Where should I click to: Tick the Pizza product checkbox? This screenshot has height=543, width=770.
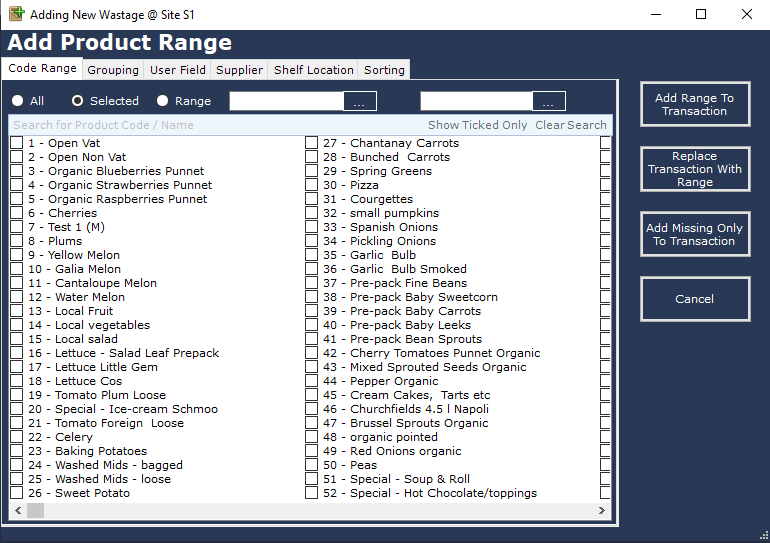click(311, 185)
